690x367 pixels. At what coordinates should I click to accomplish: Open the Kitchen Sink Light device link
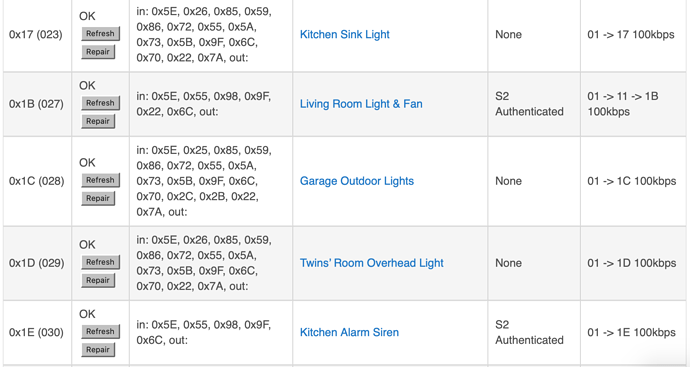[x=345, y=34]
